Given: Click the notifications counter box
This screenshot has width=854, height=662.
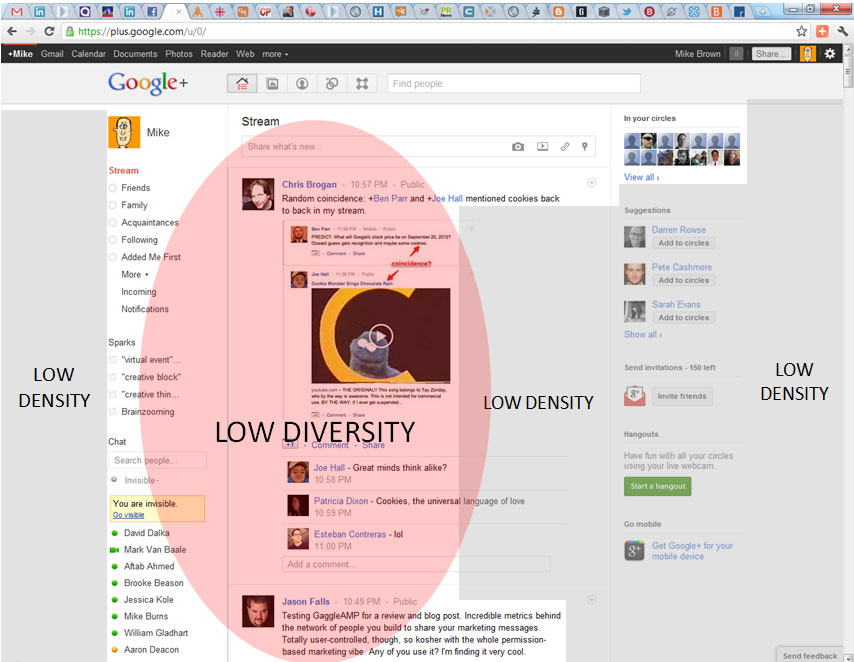Looking at the screenshot, I should click(736, 53).
